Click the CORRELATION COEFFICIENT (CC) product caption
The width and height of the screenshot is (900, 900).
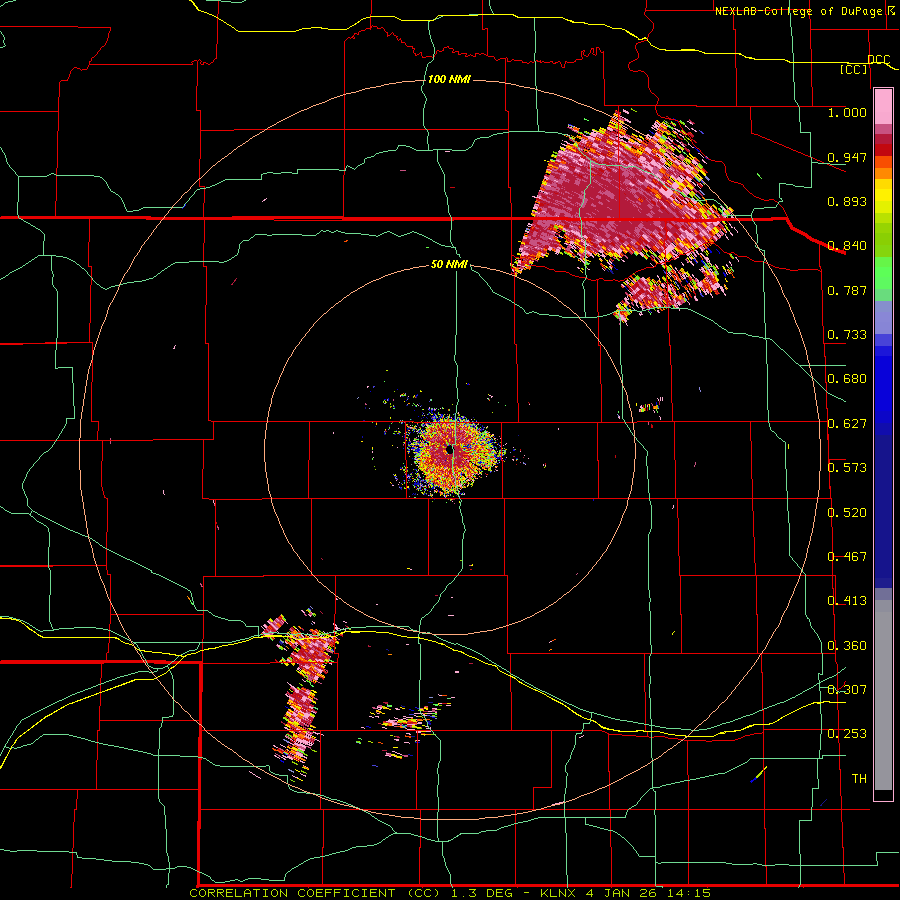click(317, 893)
